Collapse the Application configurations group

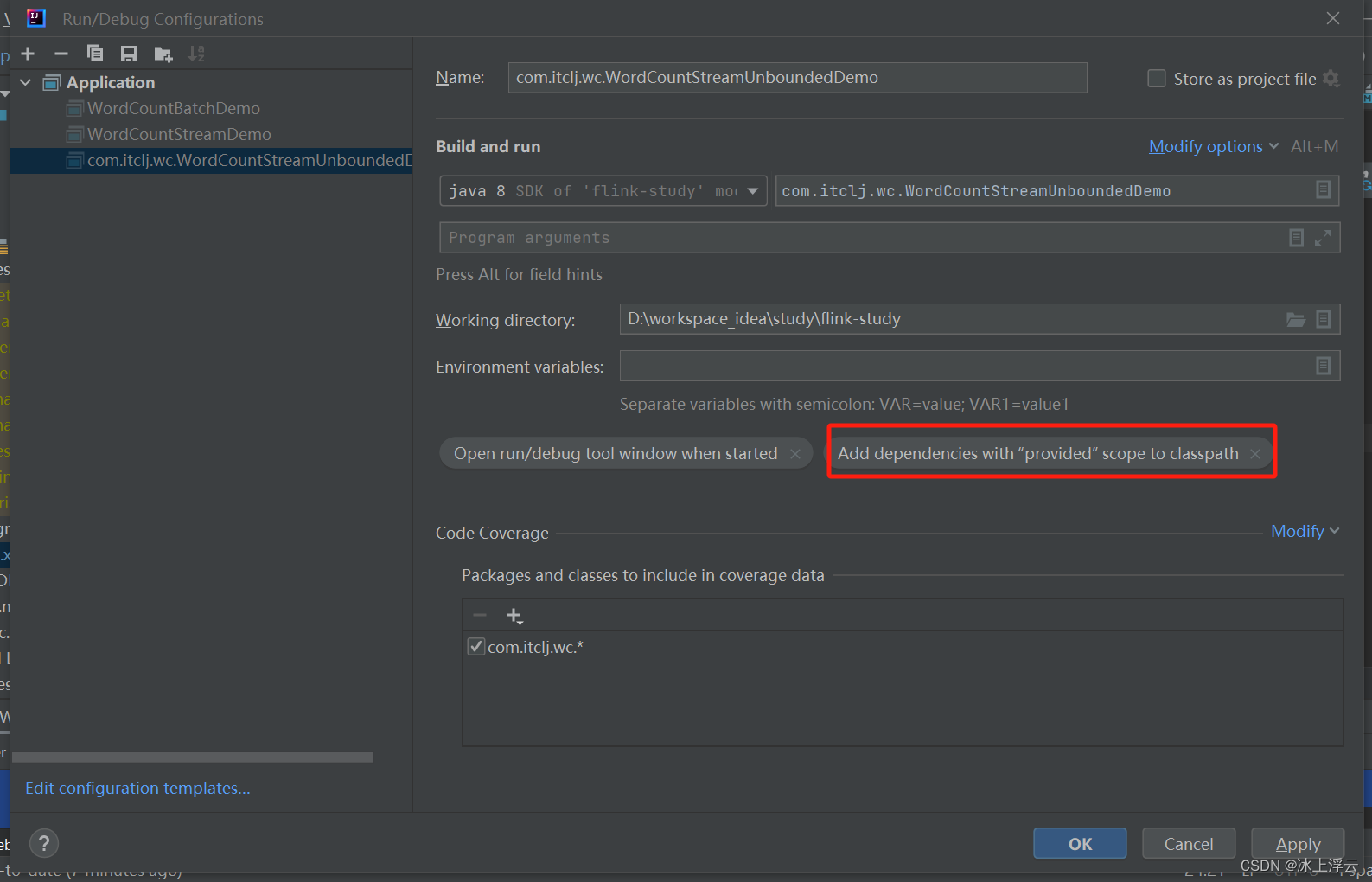(26, 82)
